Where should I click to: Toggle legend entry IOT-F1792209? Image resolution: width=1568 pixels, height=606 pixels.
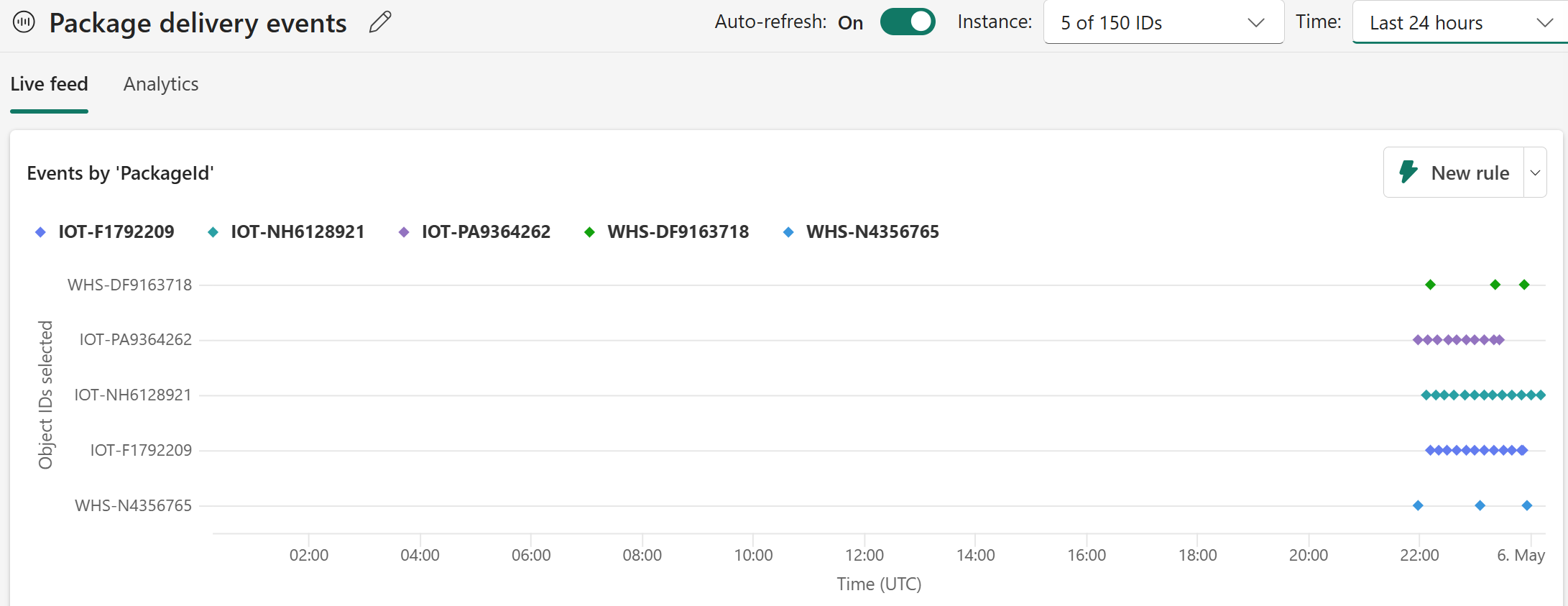(105, 231)
